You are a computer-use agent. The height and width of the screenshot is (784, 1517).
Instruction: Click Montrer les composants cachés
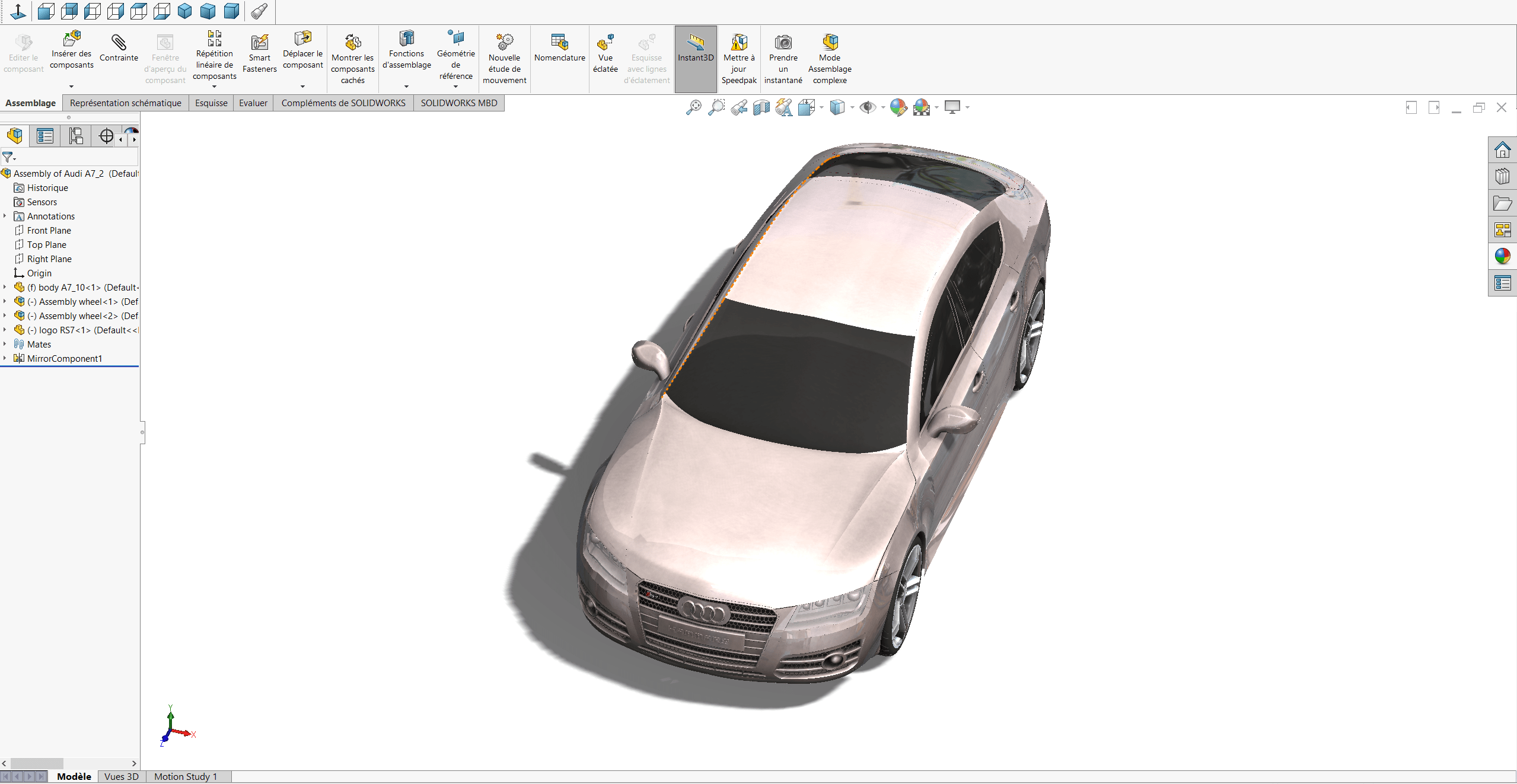(x=353, y=59)
